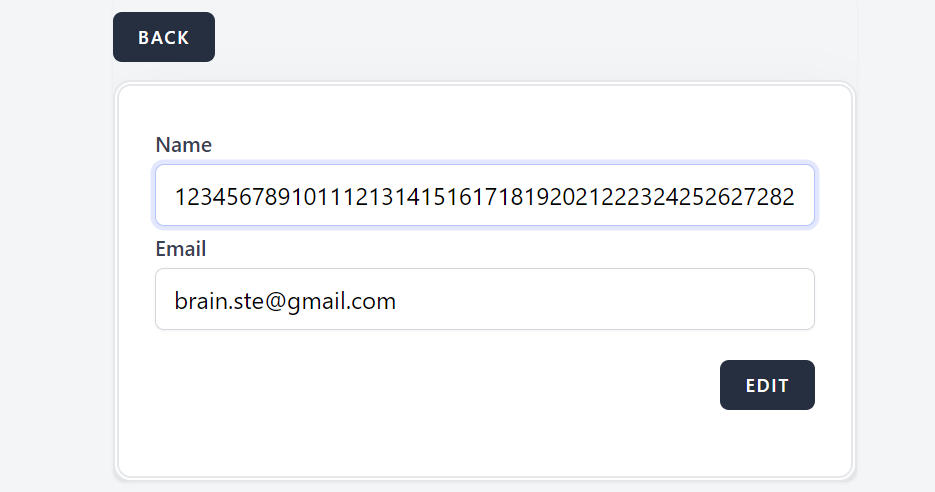935x492 pixels.
Task: Submit the form with Edit
Action: tap(767, 385)
